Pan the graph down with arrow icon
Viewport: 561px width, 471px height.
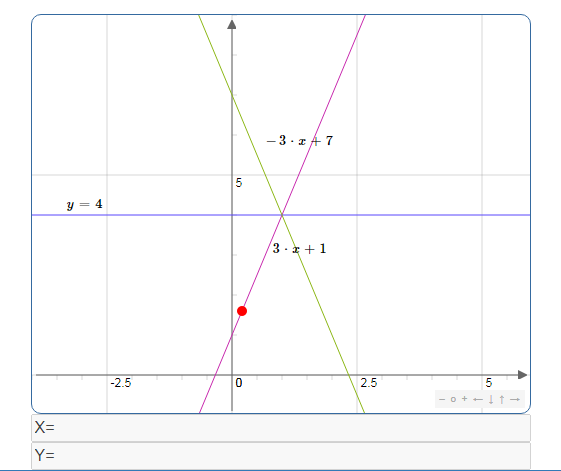tap(491, 399)
